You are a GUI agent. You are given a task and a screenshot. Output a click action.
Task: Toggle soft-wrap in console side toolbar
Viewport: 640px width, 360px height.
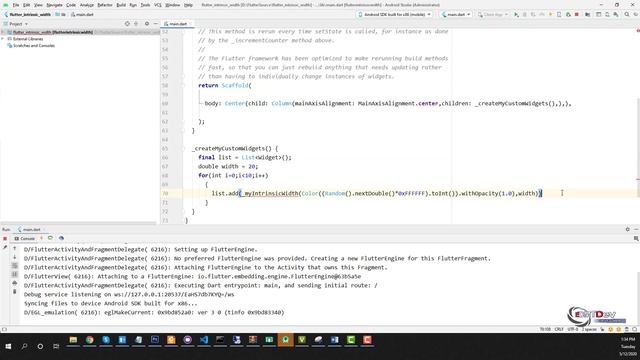[15, 266]
